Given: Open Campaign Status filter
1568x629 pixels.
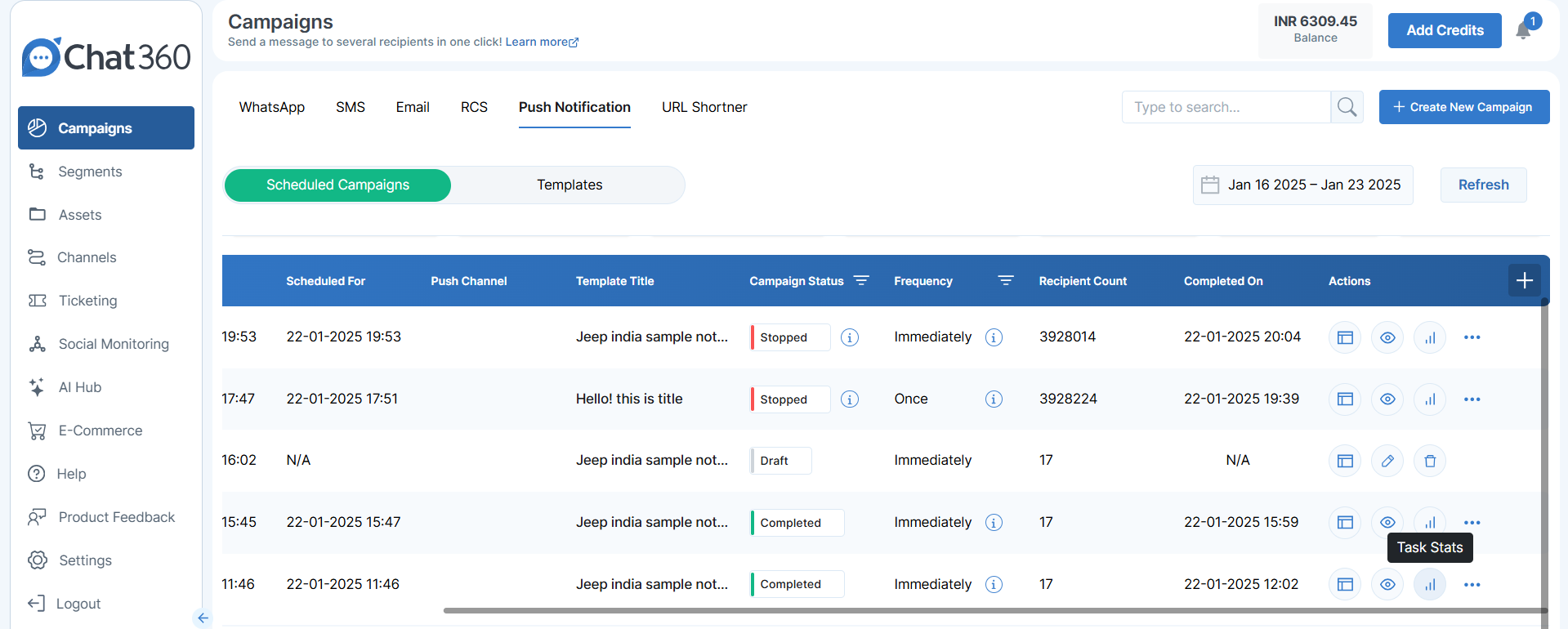Looking at the screenshot, I should point(861,280).
